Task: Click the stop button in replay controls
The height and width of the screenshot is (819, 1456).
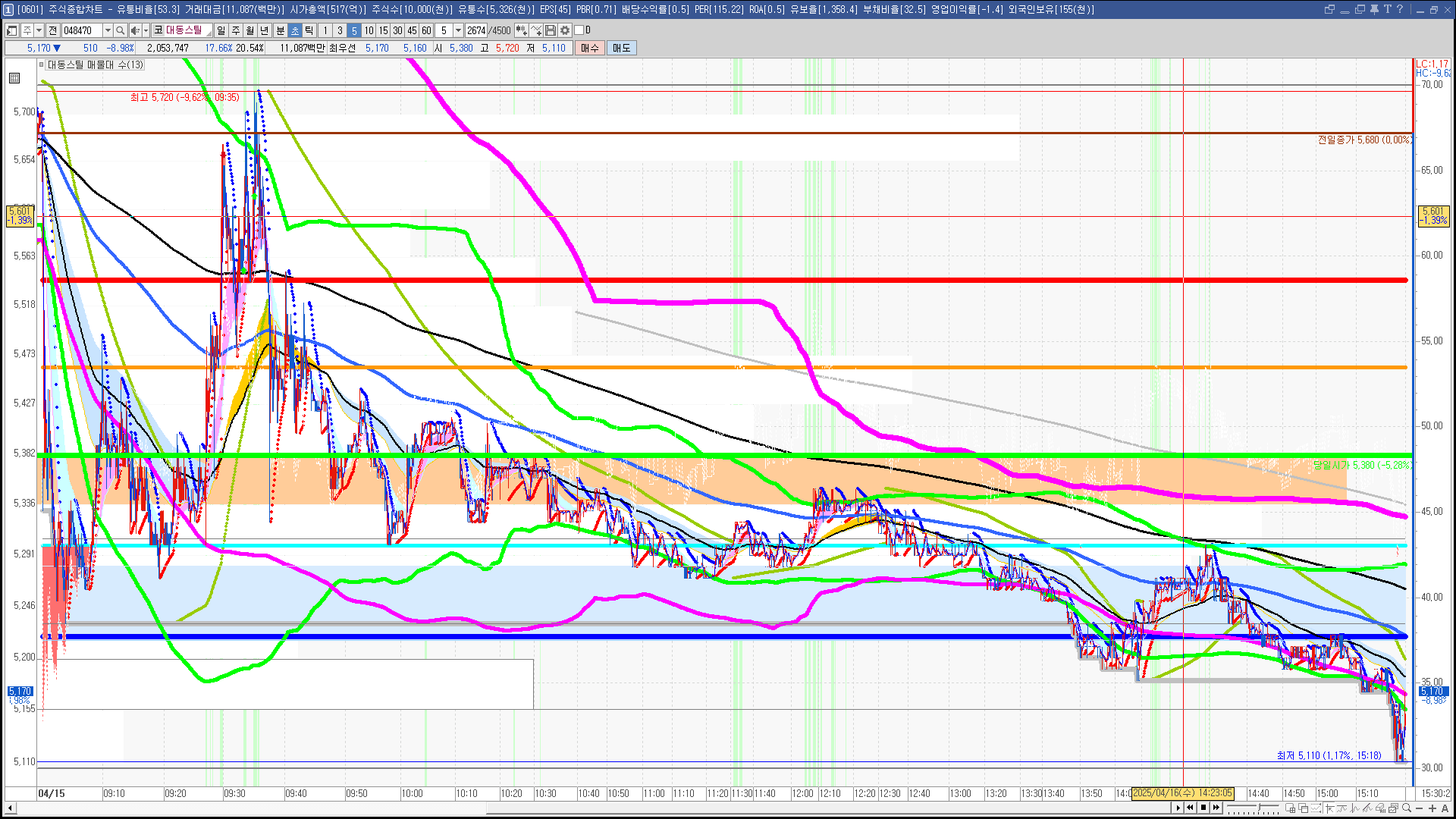Action: coord(1203,808)
